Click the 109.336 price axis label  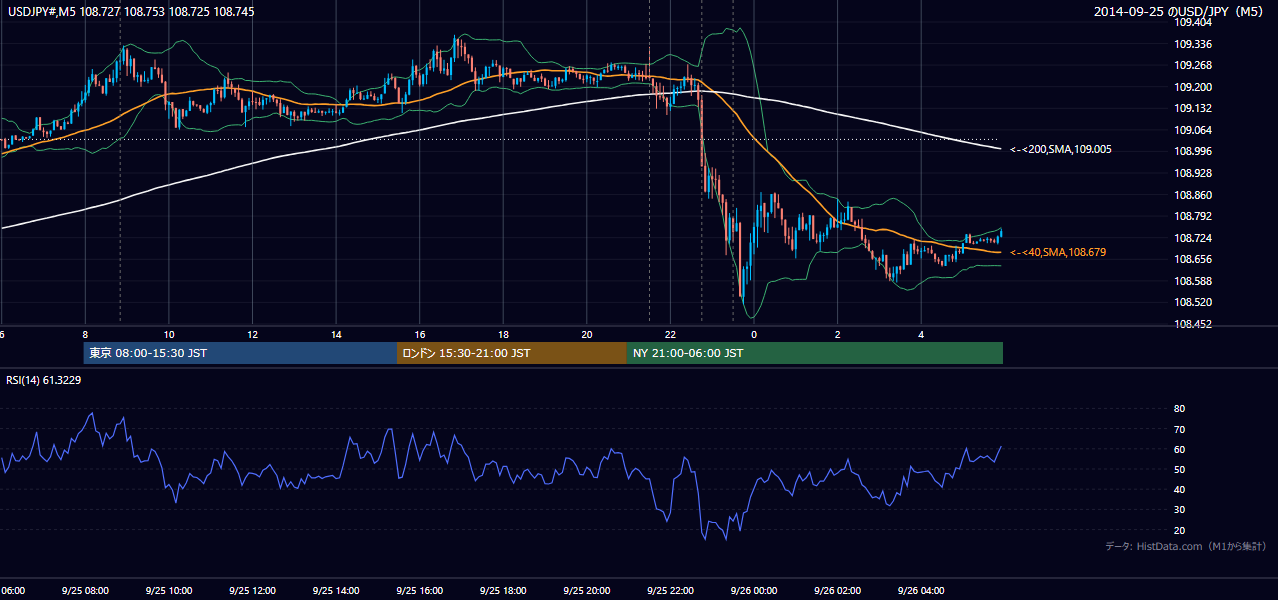(1193, 44)
